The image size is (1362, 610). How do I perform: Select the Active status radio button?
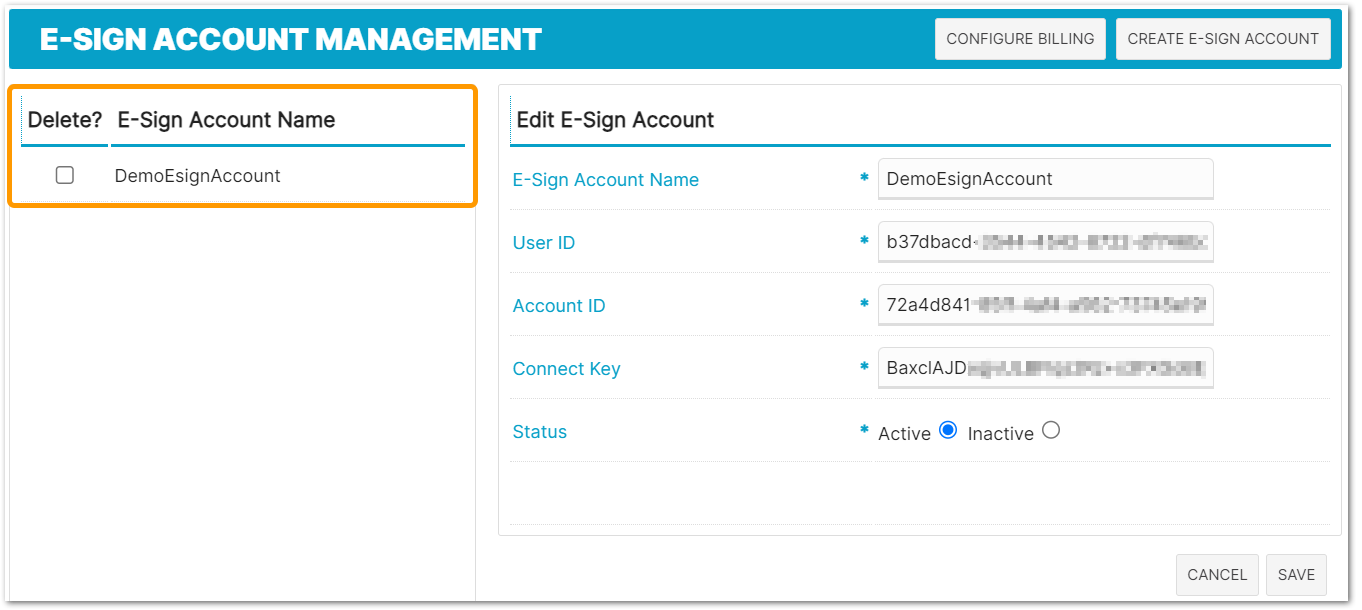(948, 431)
